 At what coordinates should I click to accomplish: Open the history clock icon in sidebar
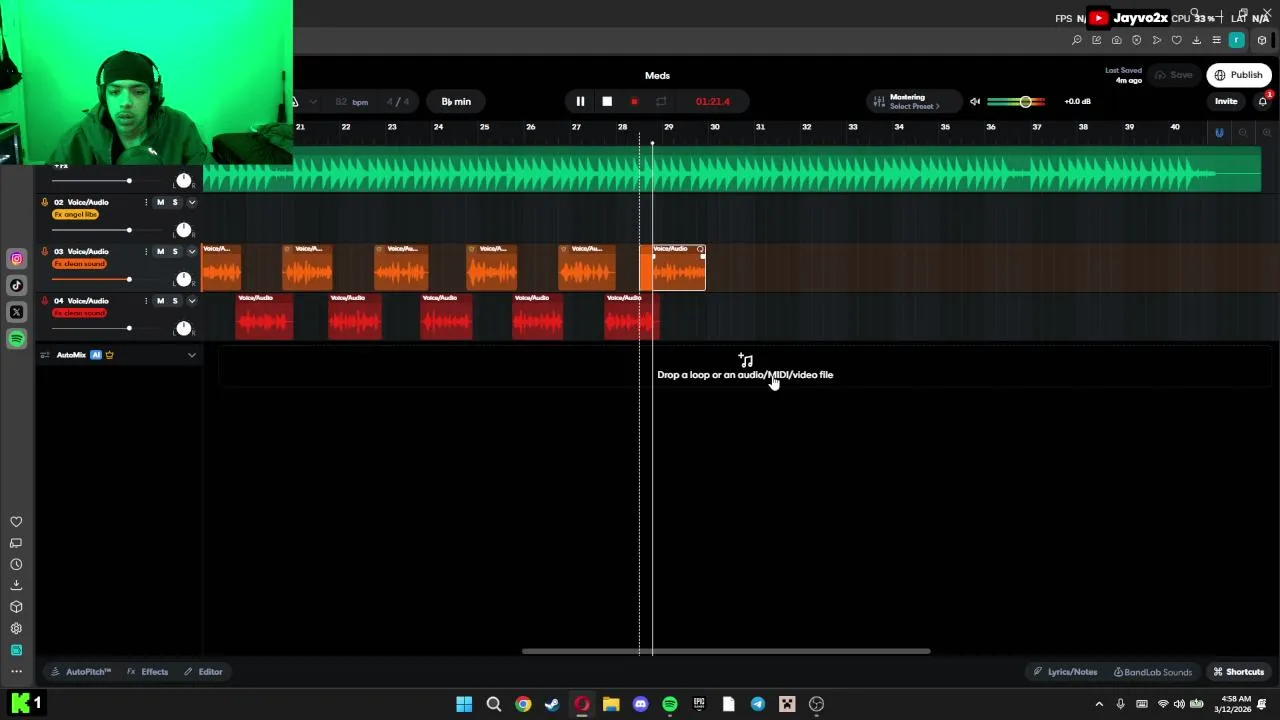point(16,564)
